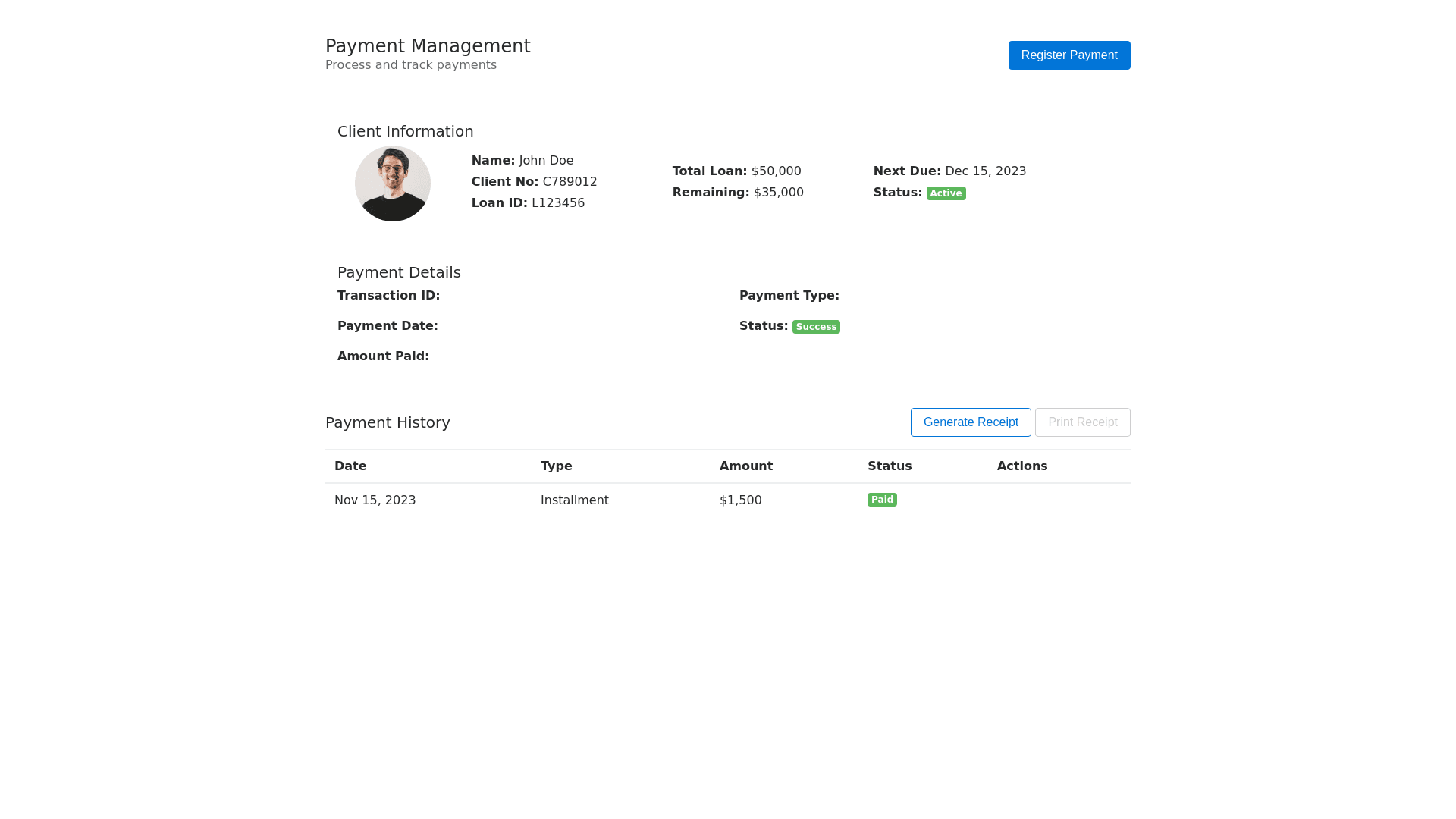Click the Print Receipt button

(1082, 422)
